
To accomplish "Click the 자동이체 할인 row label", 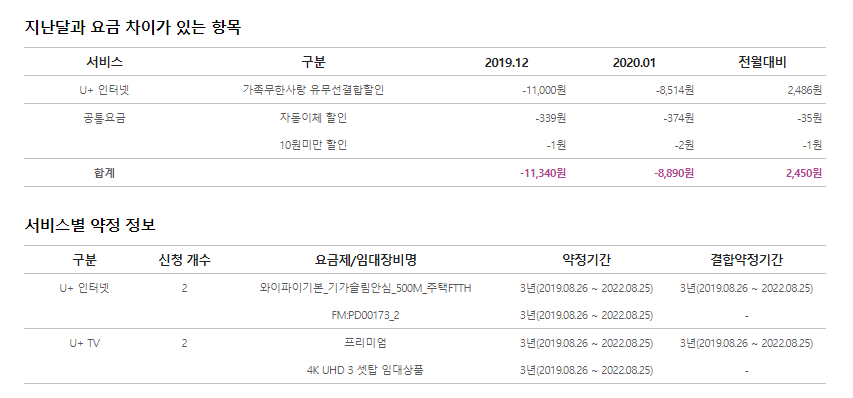I will tap(313, 117).
